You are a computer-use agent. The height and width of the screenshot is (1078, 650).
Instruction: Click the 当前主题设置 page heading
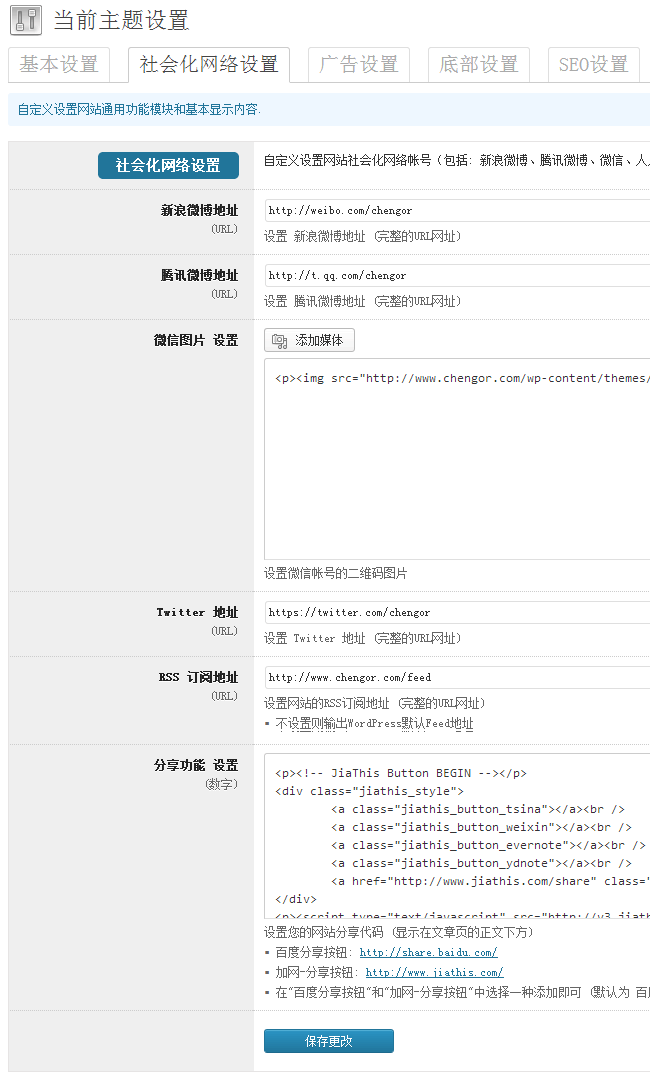pos(121,20)
